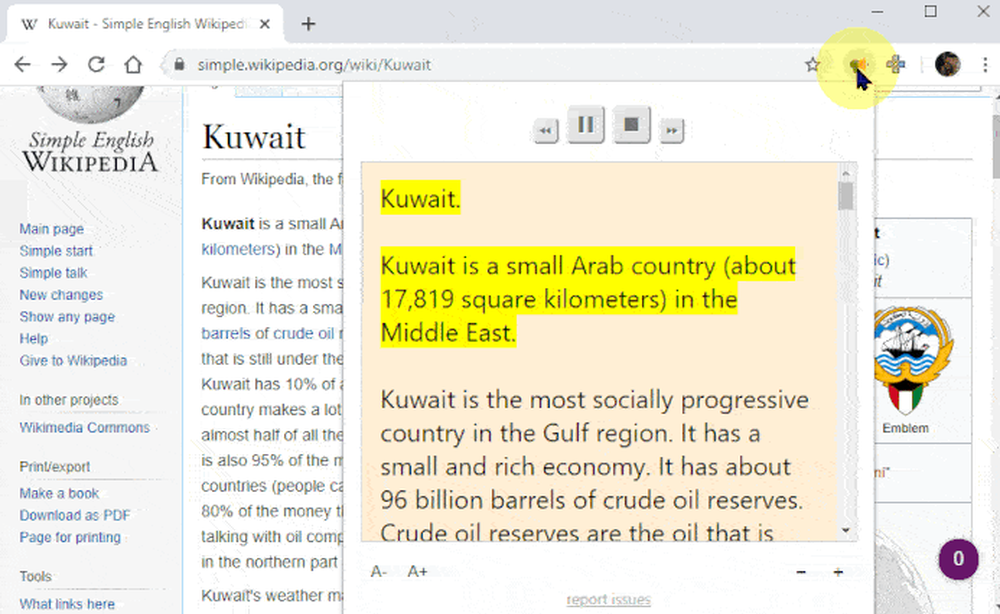Click the highlighted 'Kuwait.' heading text
Image resolution: width=1000 pixels, height=614 pixels.
coord(420,199)
